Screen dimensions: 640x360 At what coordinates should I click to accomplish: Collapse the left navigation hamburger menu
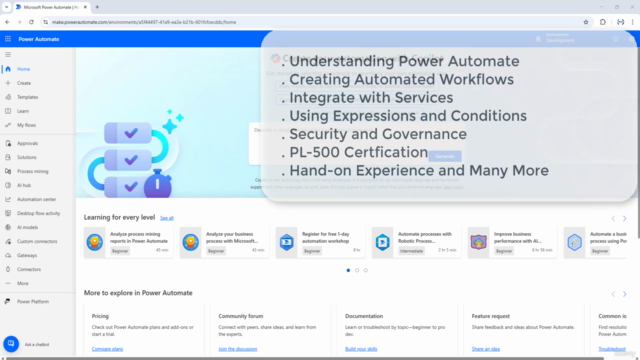(8, 54)
